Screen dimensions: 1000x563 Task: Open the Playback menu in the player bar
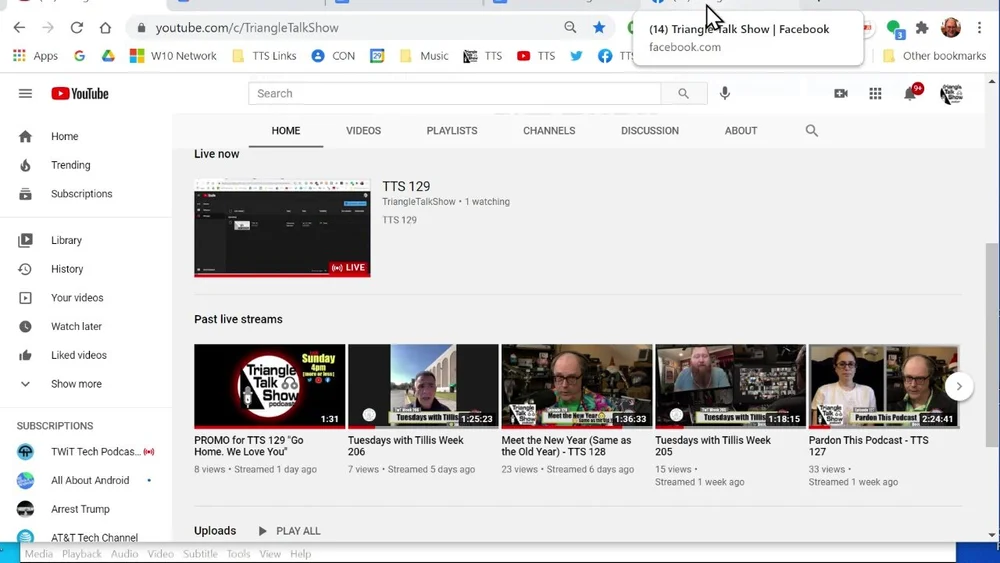(x=82, y=553)
